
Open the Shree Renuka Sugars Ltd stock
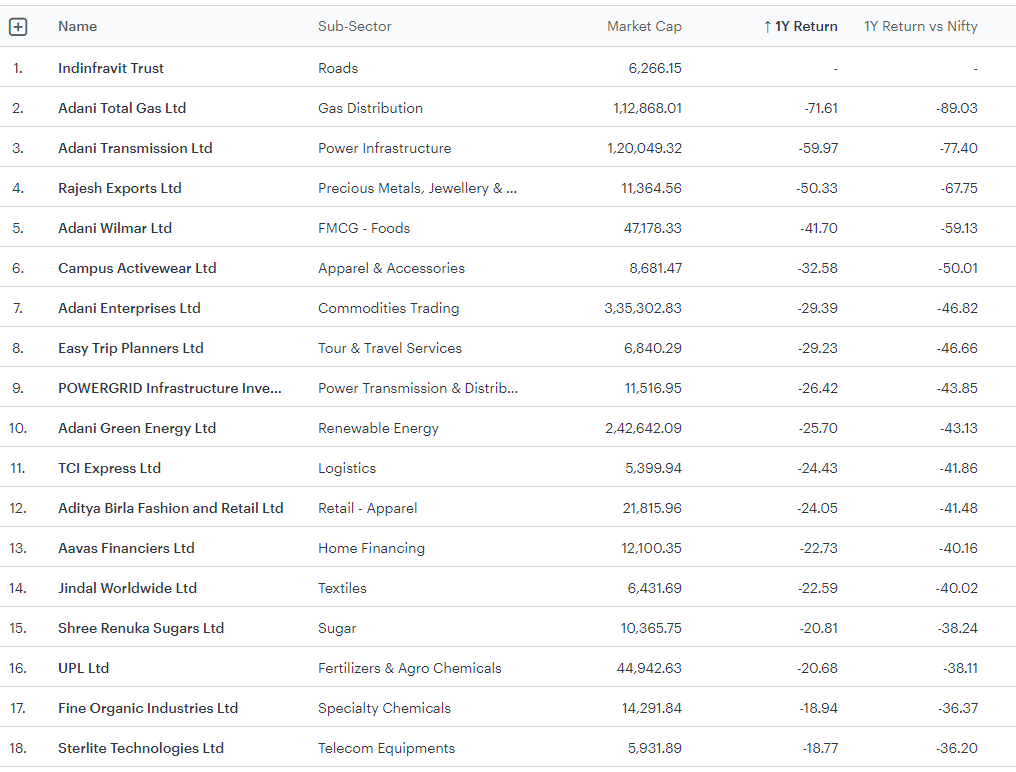(141, 629)
